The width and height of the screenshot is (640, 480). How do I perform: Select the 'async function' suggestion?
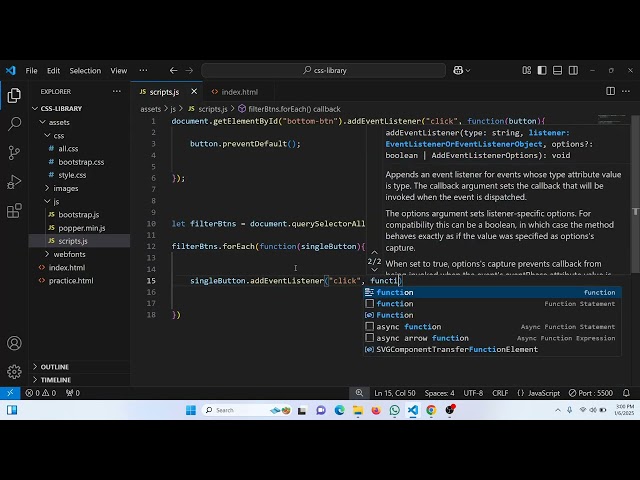pyautogui.click(x=492, y=327)
